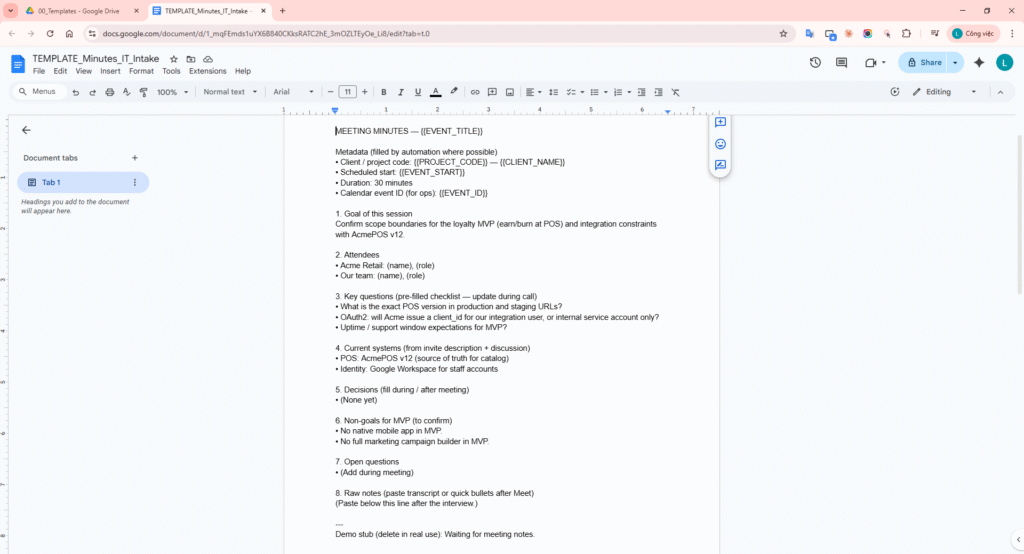Click the Gemini sparkle icon

[x=979, y=62]
